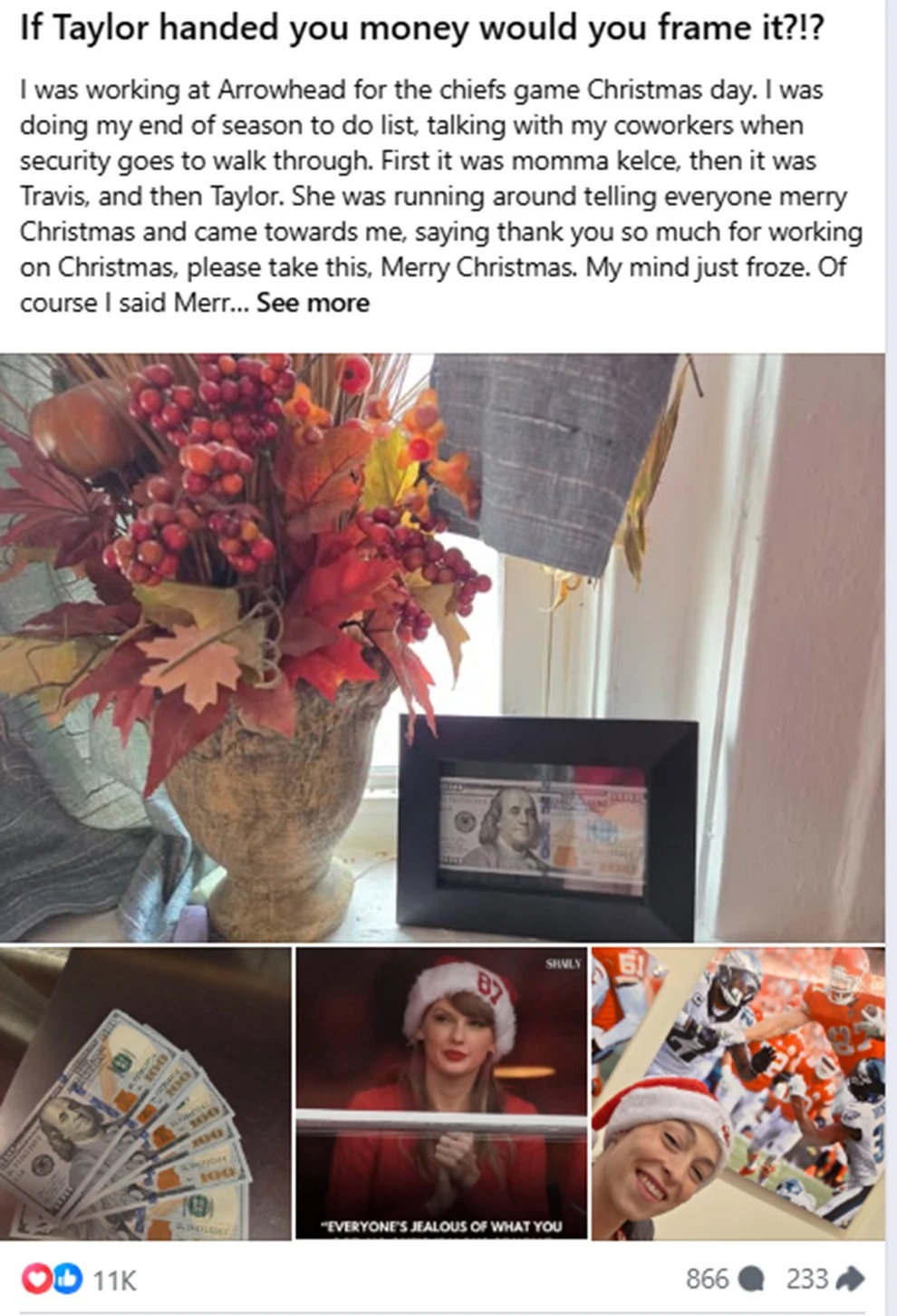Screen dimensions: 897x1316
Task: Click the share arrow icon beside 233
Action: [850, 1278]
